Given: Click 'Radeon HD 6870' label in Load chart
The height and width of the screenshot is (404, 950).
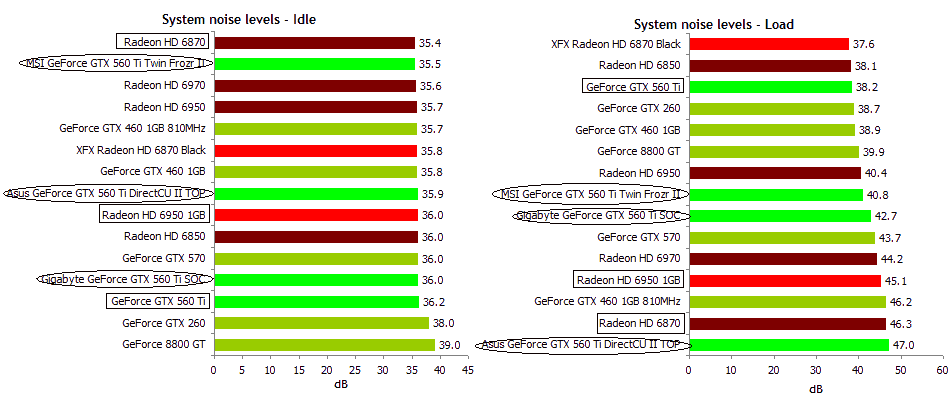Looking at the screenshot, I should 640,323.
